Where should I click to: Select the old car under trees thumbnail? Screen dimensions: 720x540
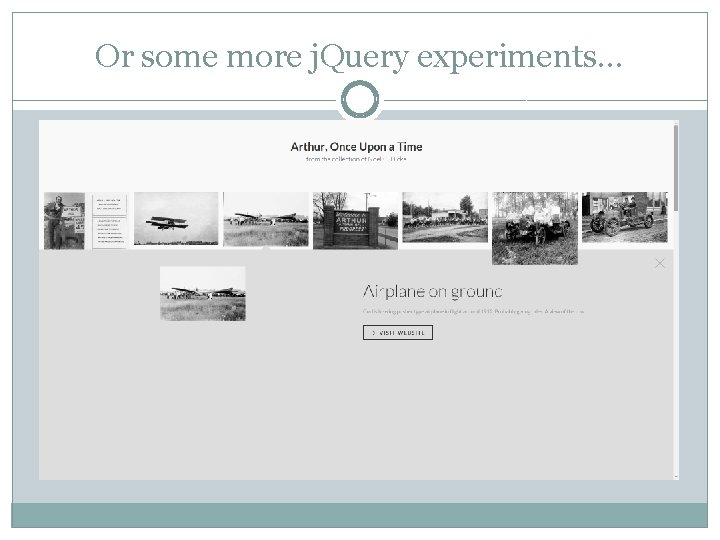pyautogui.click(x=535, y=228)
